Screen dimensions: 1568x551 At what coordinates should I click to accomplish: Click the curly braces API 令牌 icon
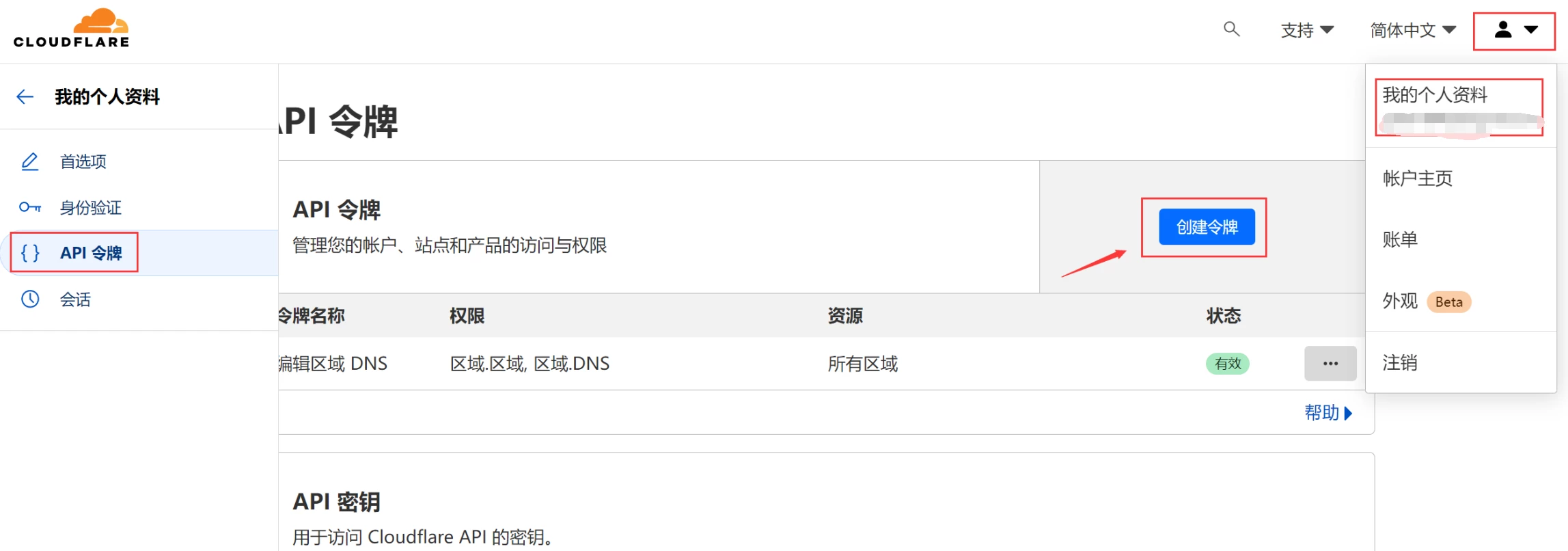coord(30,253)
